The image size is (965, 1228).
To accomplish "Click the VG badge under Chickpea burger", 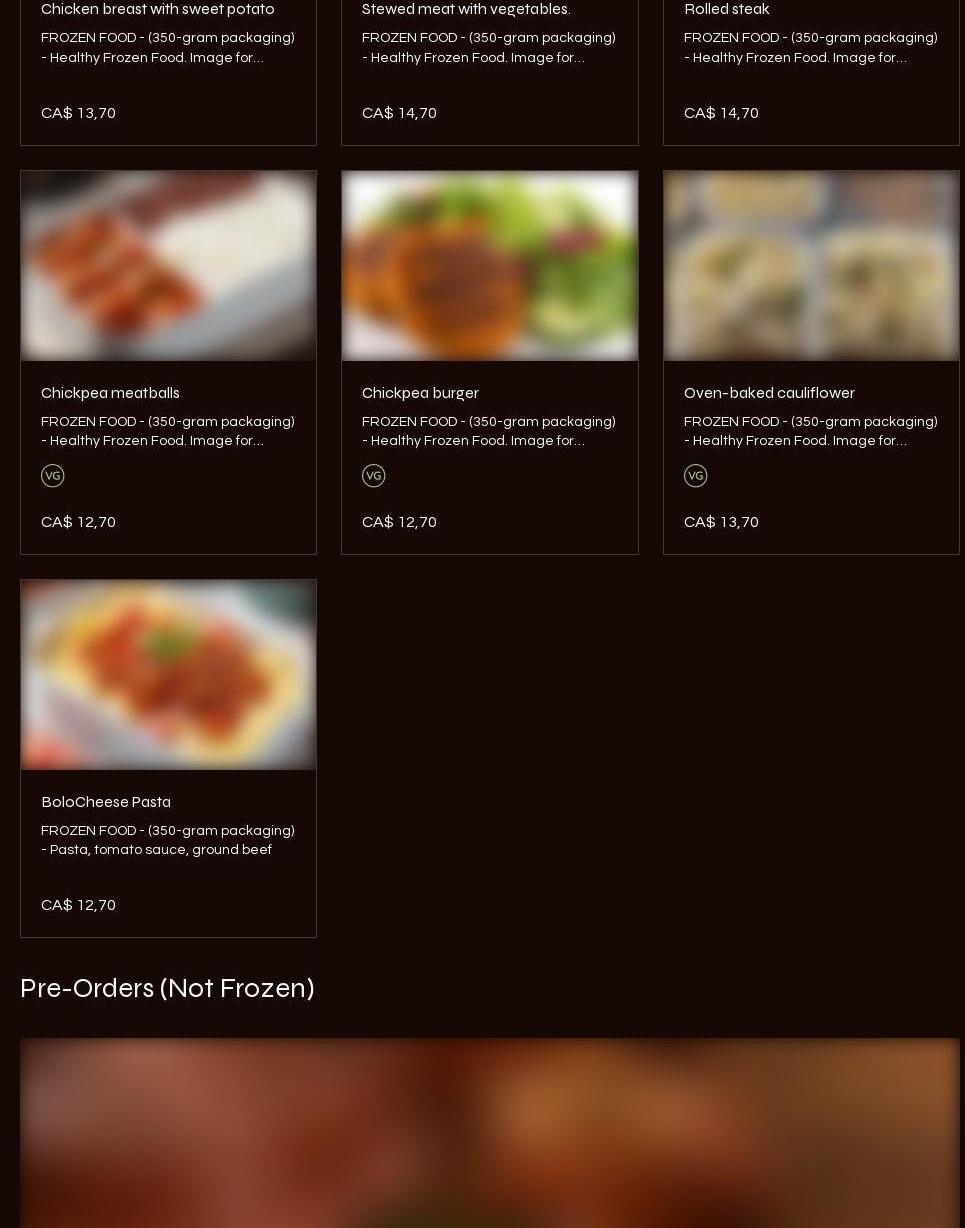I will click(373, 476).
